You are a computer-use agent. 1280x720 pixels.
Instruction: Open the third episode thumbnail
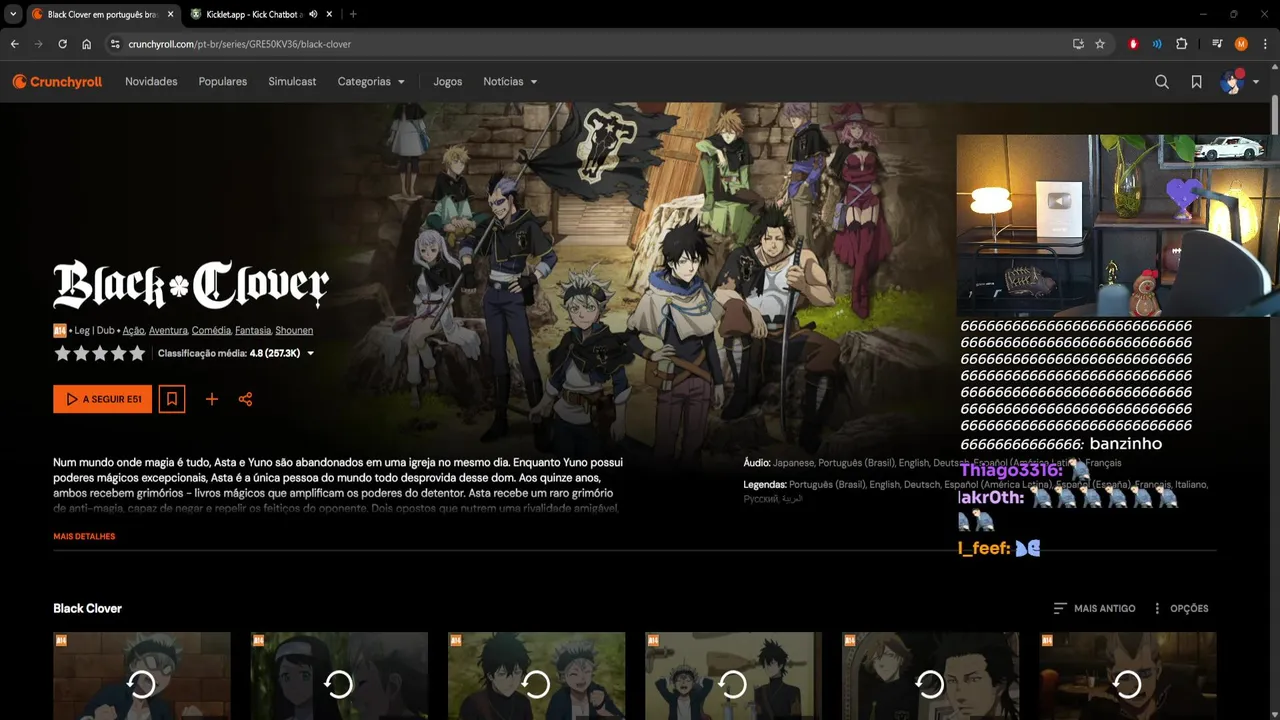pyautogui.click(x=536, y=676)
